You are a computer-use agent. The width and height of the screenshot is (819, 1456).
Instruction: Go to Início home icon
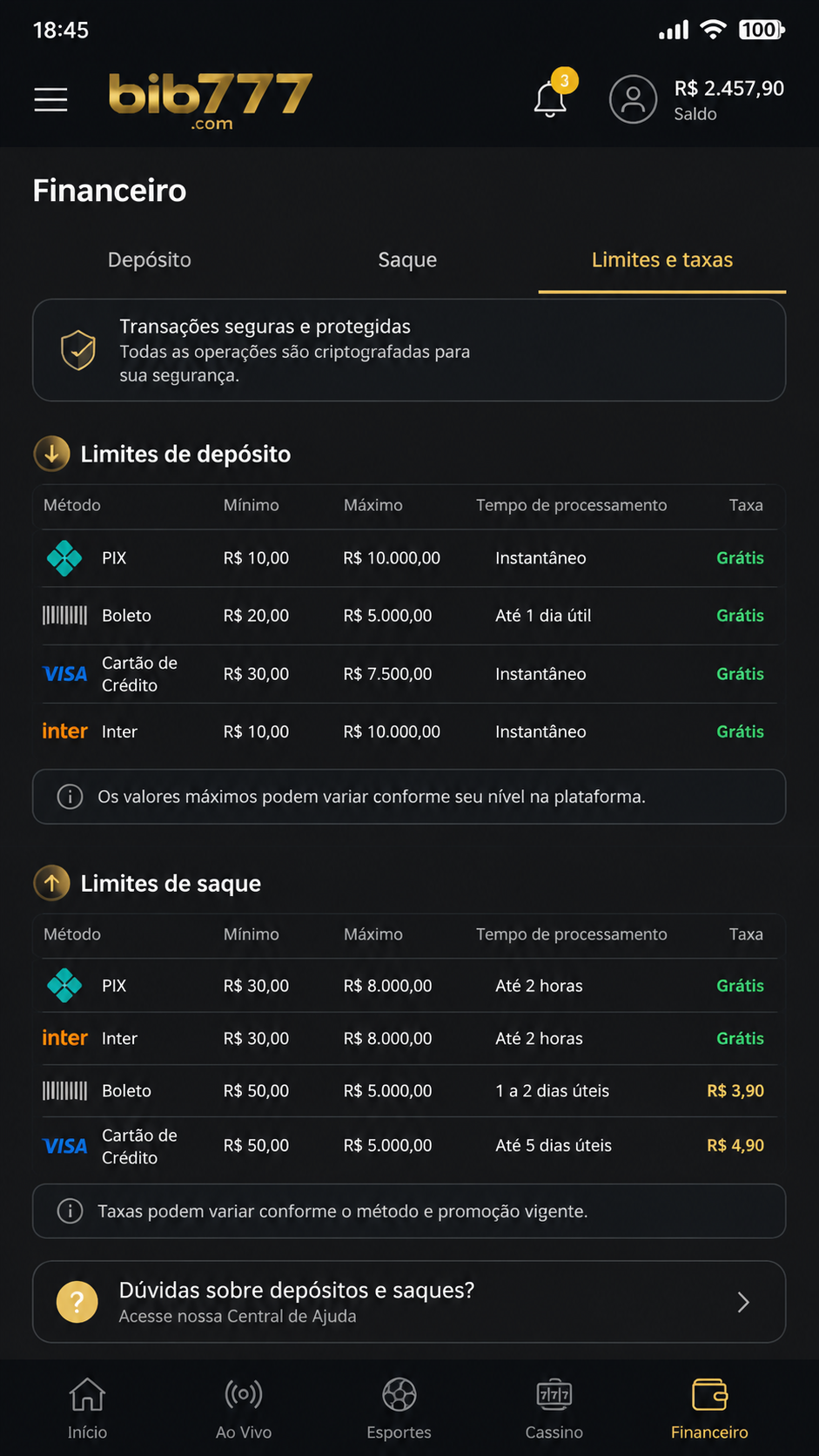click(x=87, y=1408)
